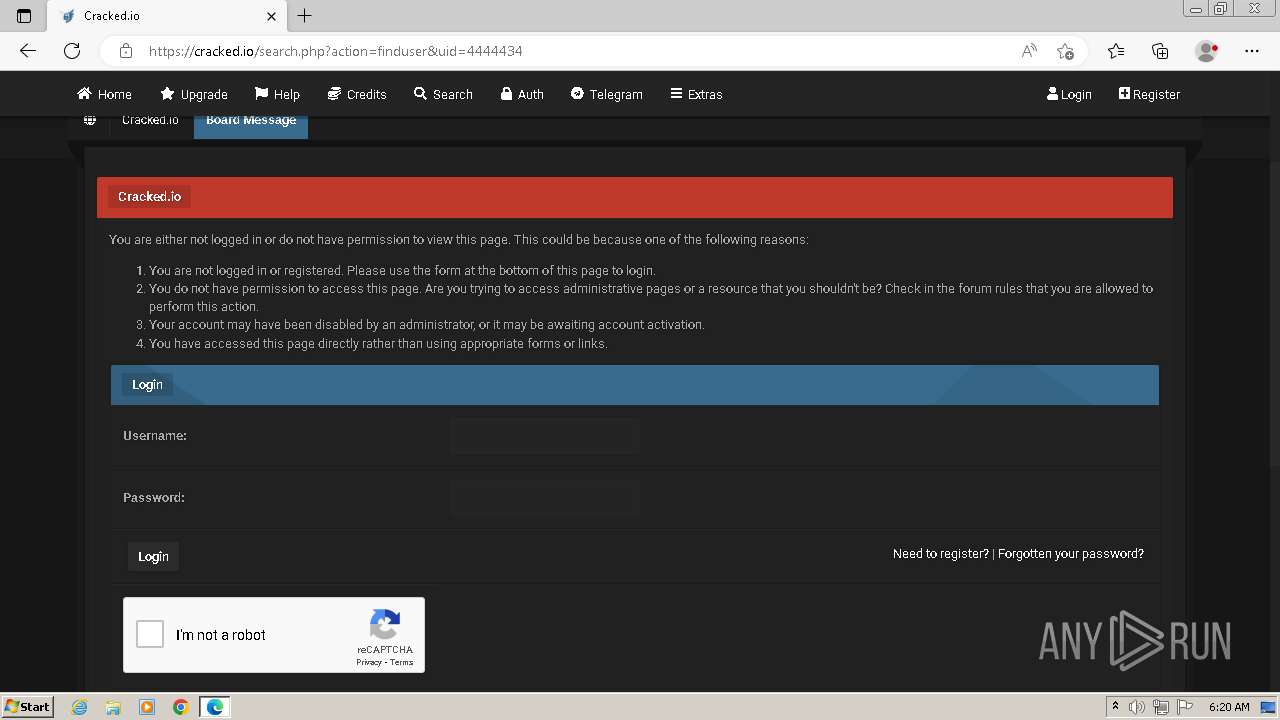This screenshot has height=720, width=1280.
Task: Open Telegram link in navigation
Action: pyautogui.click(x=606, y=94)
